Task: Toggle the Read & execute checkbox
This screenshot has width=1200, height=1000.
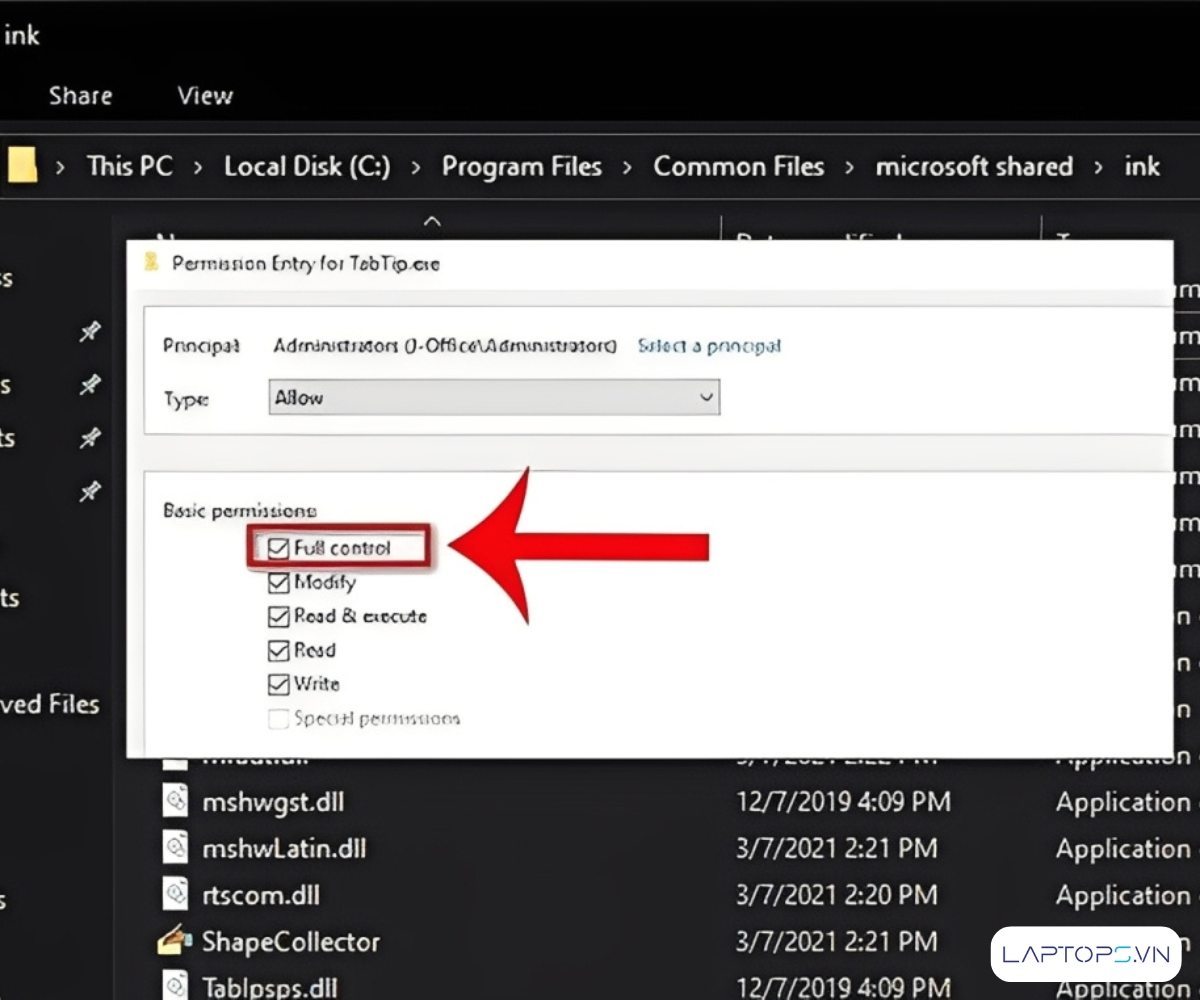Action: (278, 616)
